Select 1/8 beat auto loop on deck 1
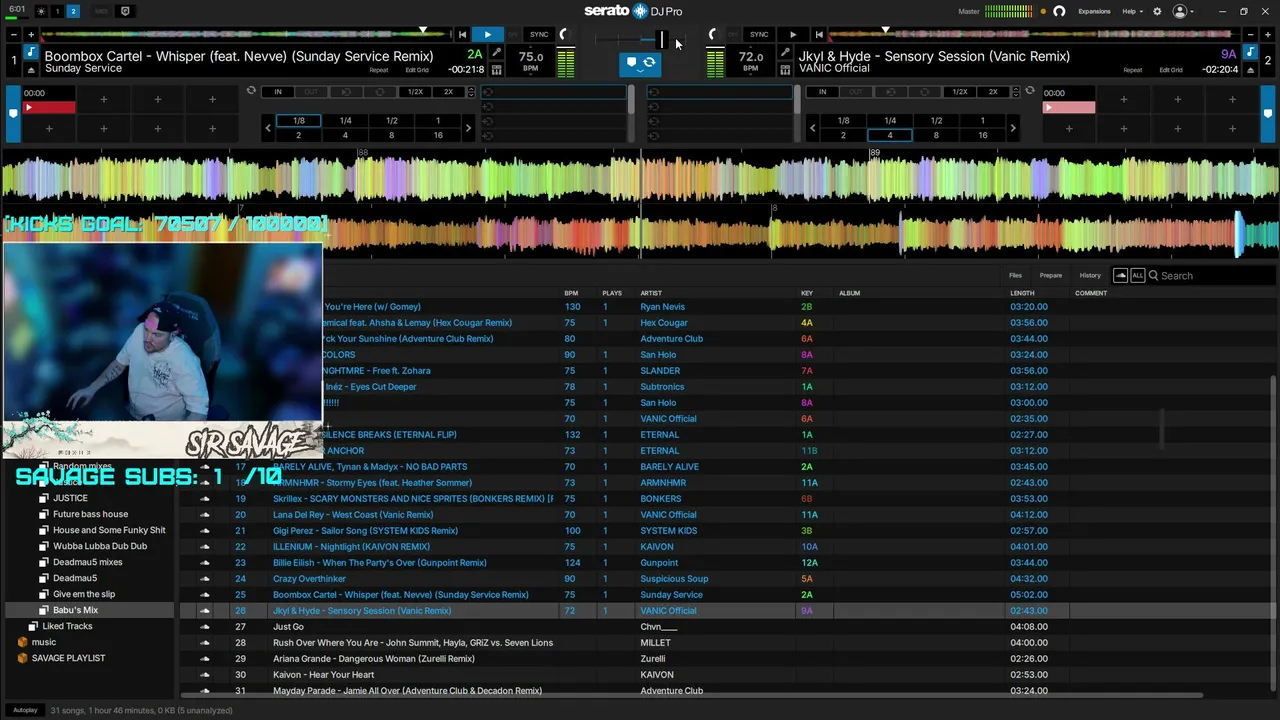Screen dimensions: 1280x720 [x=298, y=120]
